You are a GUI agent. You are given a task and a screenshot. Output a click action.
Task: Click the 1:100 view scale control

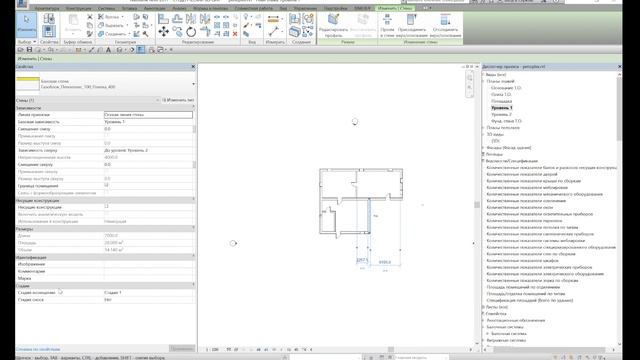(212, 349)
